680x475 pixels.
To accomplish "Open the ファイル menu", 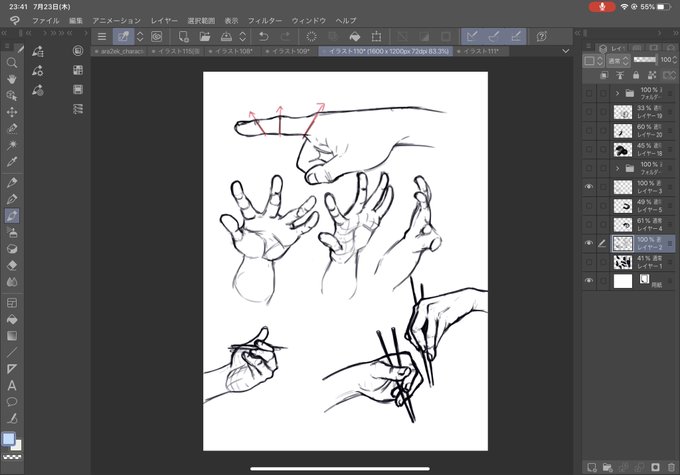I will [x=46, y=20].
